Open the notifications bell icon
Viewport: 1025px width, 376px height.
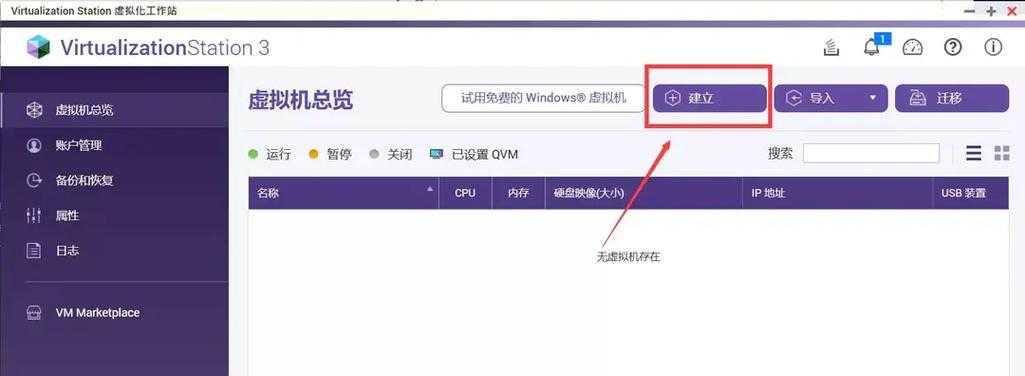point(871,47)
